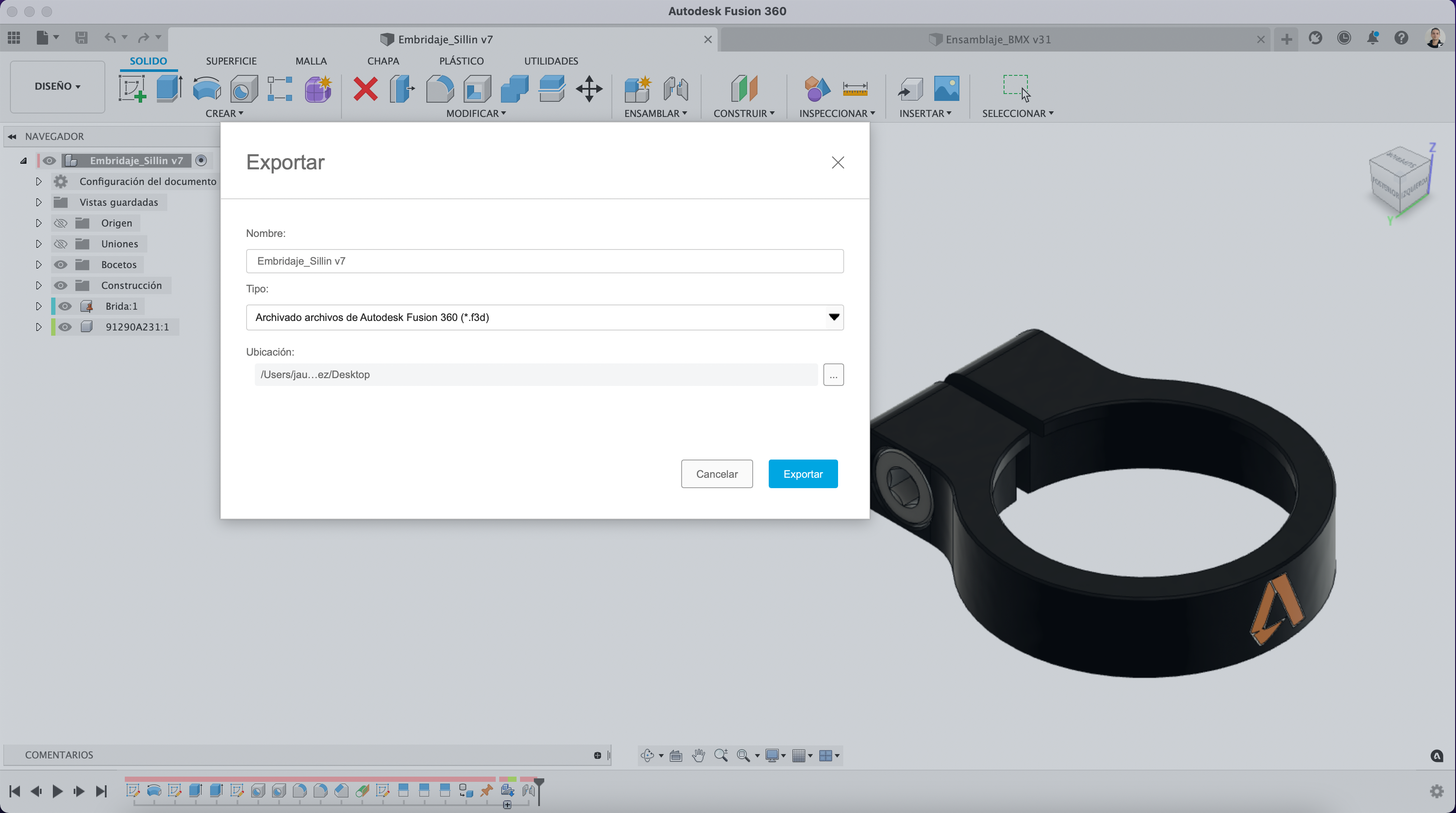Viewport: 1456px width, 813px height.
Task: Expand the Vistas guardadas node
Action: (39, 202)
